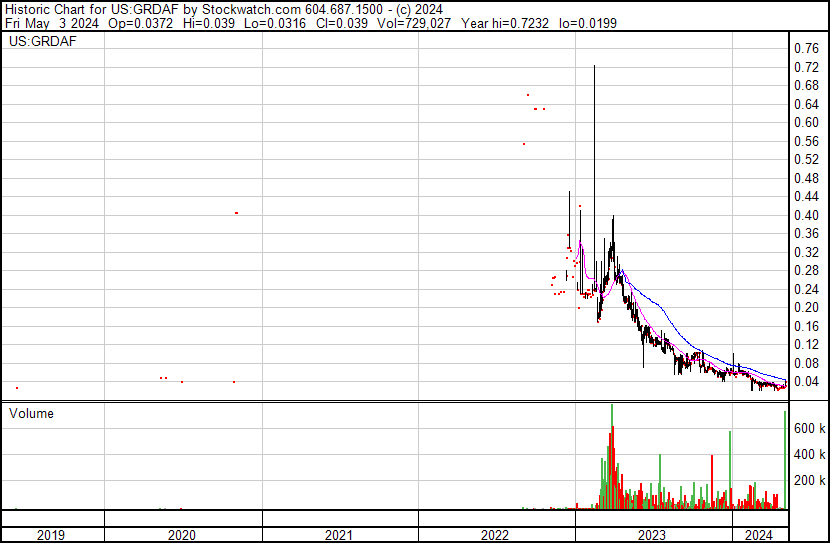Click the 0.76 price axis label

[805, 48]
